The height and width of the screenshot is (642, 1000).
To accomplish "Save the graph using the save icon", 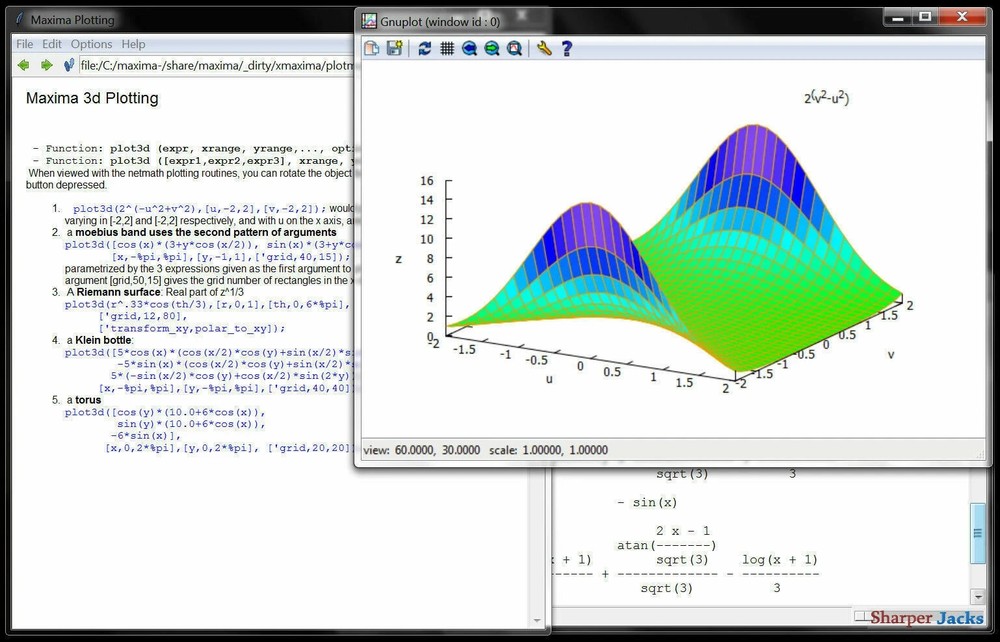I will pos(392,48).
